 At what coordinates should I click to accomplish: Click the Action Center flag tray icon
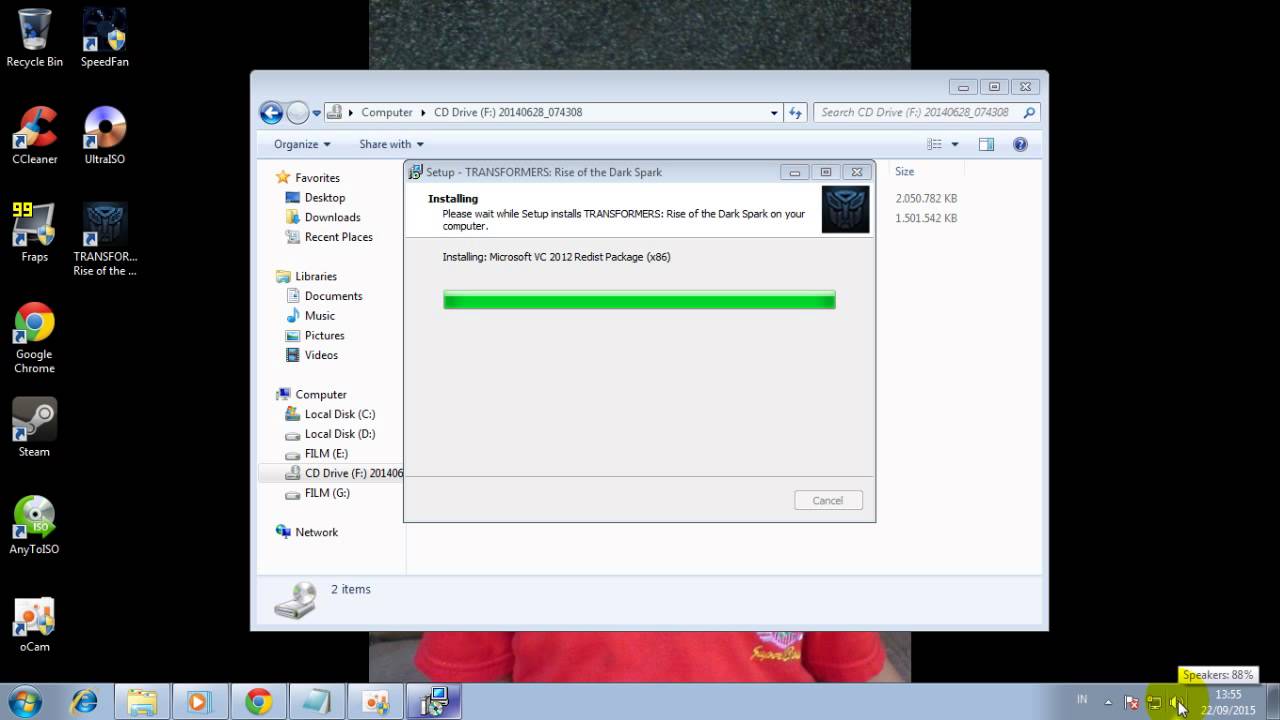[x=1132, y=702]
